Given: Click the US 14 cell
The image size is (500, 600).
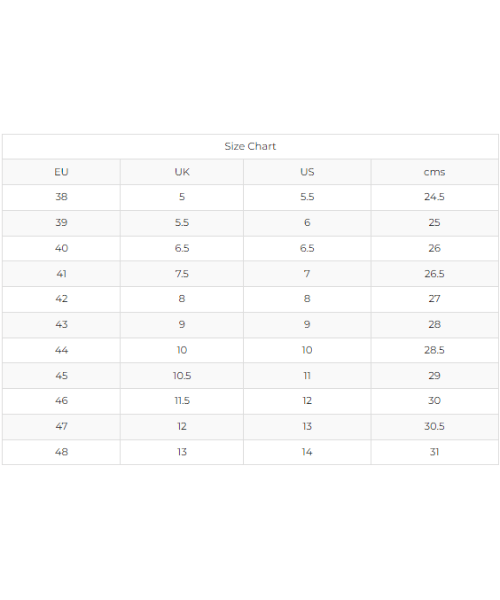Looking at the screenshot, I should 307,452.
